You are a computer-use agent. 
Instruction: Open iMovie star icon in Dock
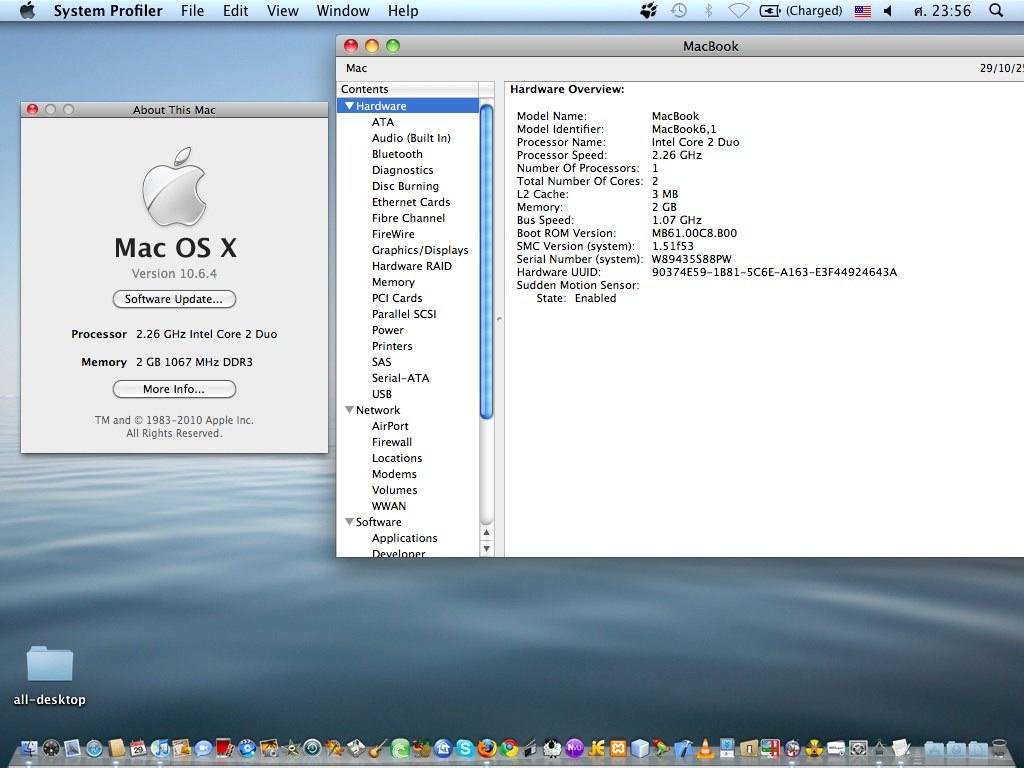[x=292, y=749]
